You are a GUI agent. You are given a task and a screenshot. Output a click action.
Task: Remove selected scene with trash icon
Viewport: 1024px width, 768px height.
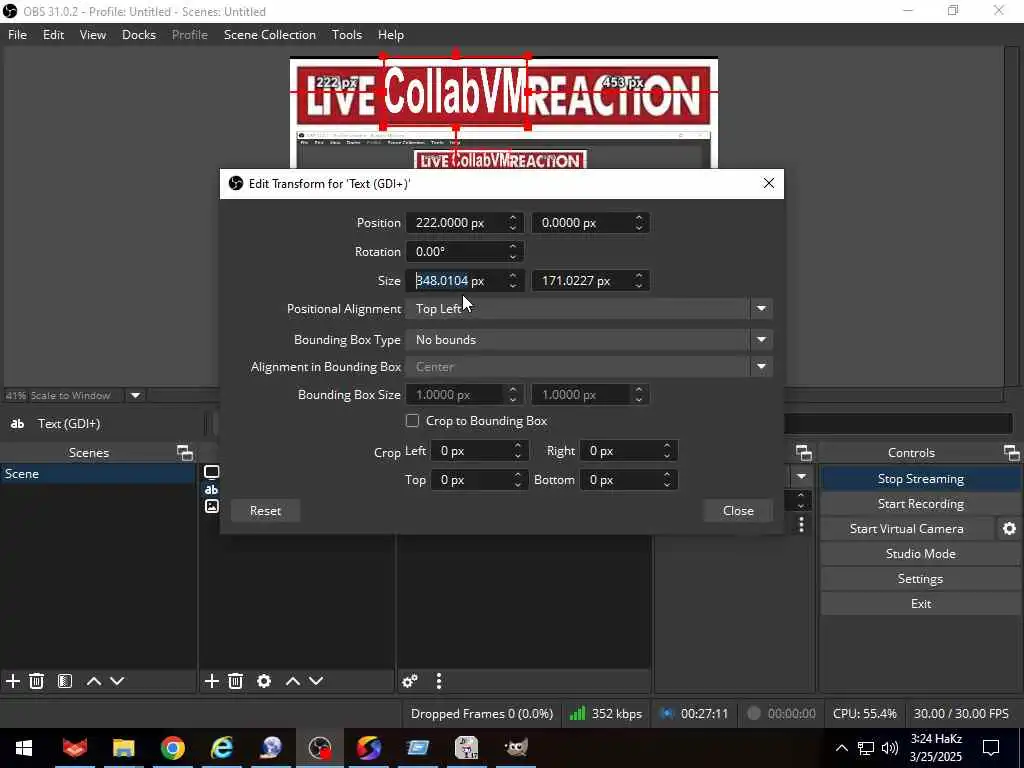(37, 681)
